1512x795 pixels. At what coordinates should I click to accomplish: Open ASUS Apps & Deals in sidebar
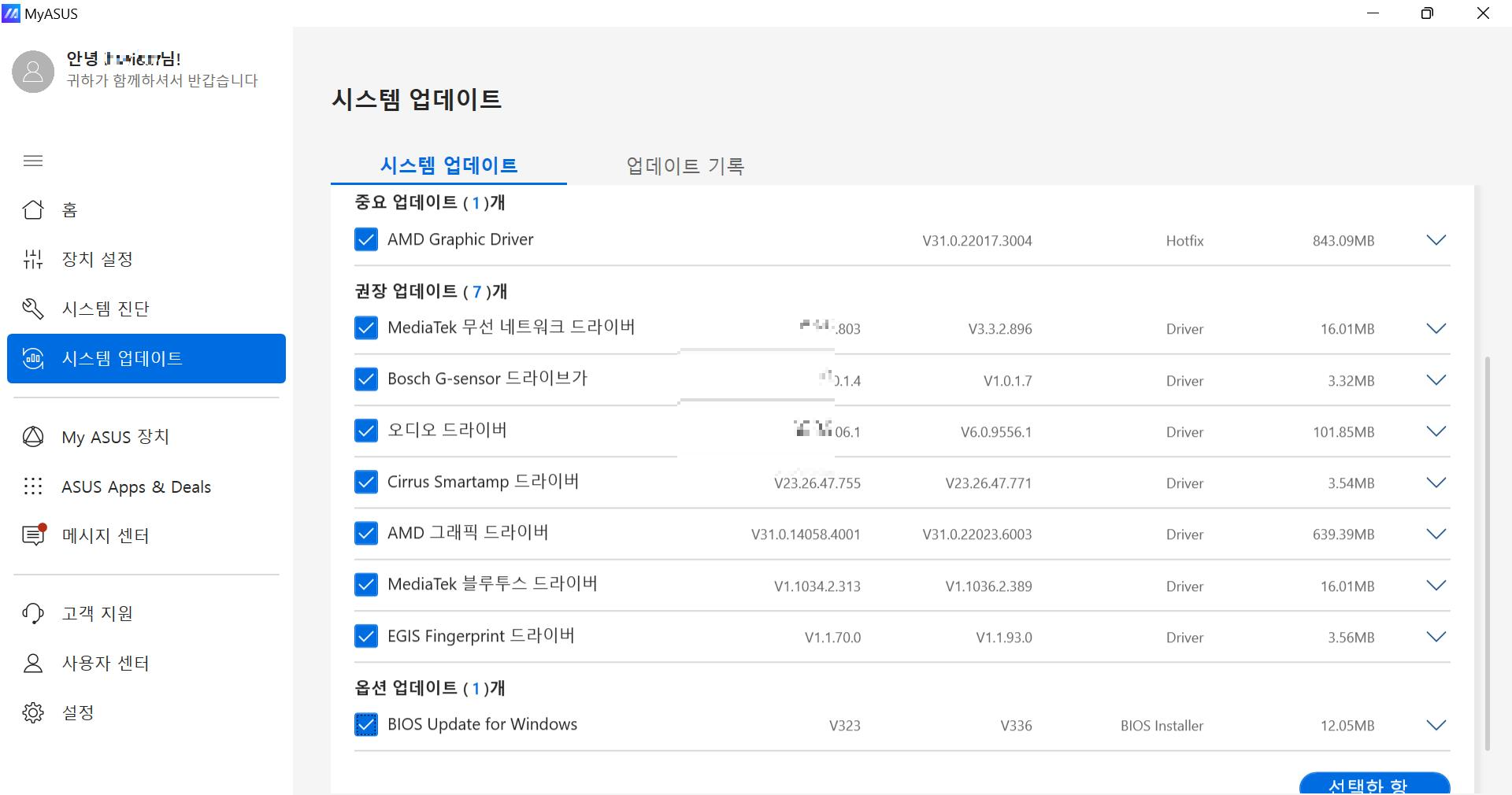click(146, 486)
